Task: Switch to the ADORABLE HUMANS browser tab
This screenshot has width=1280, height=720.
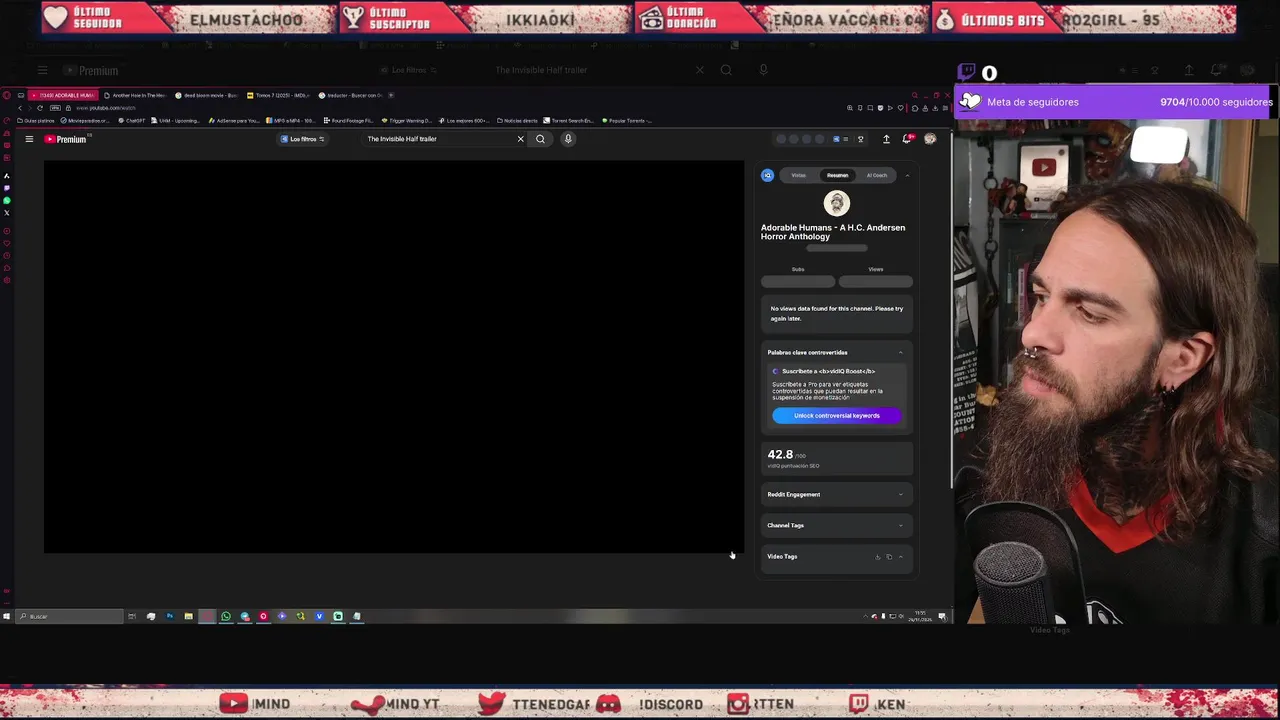Action: 62,95
